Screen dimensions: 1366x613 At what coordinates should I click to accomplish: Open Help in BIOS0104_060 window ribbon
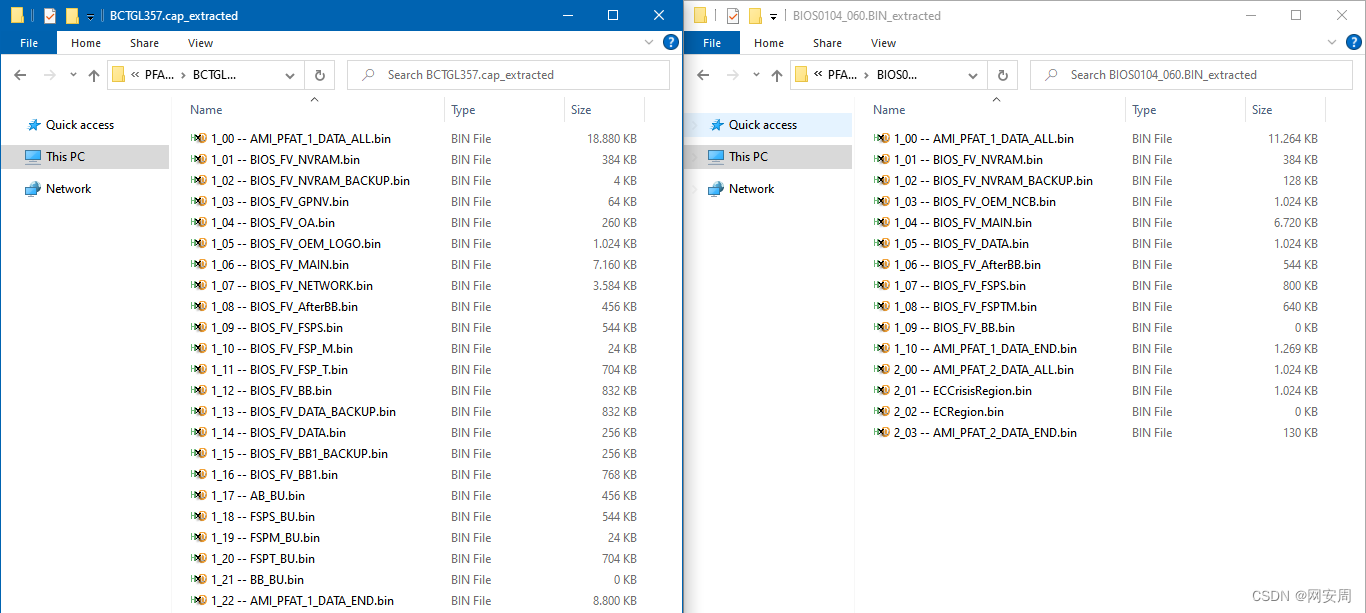(1354, 42)
